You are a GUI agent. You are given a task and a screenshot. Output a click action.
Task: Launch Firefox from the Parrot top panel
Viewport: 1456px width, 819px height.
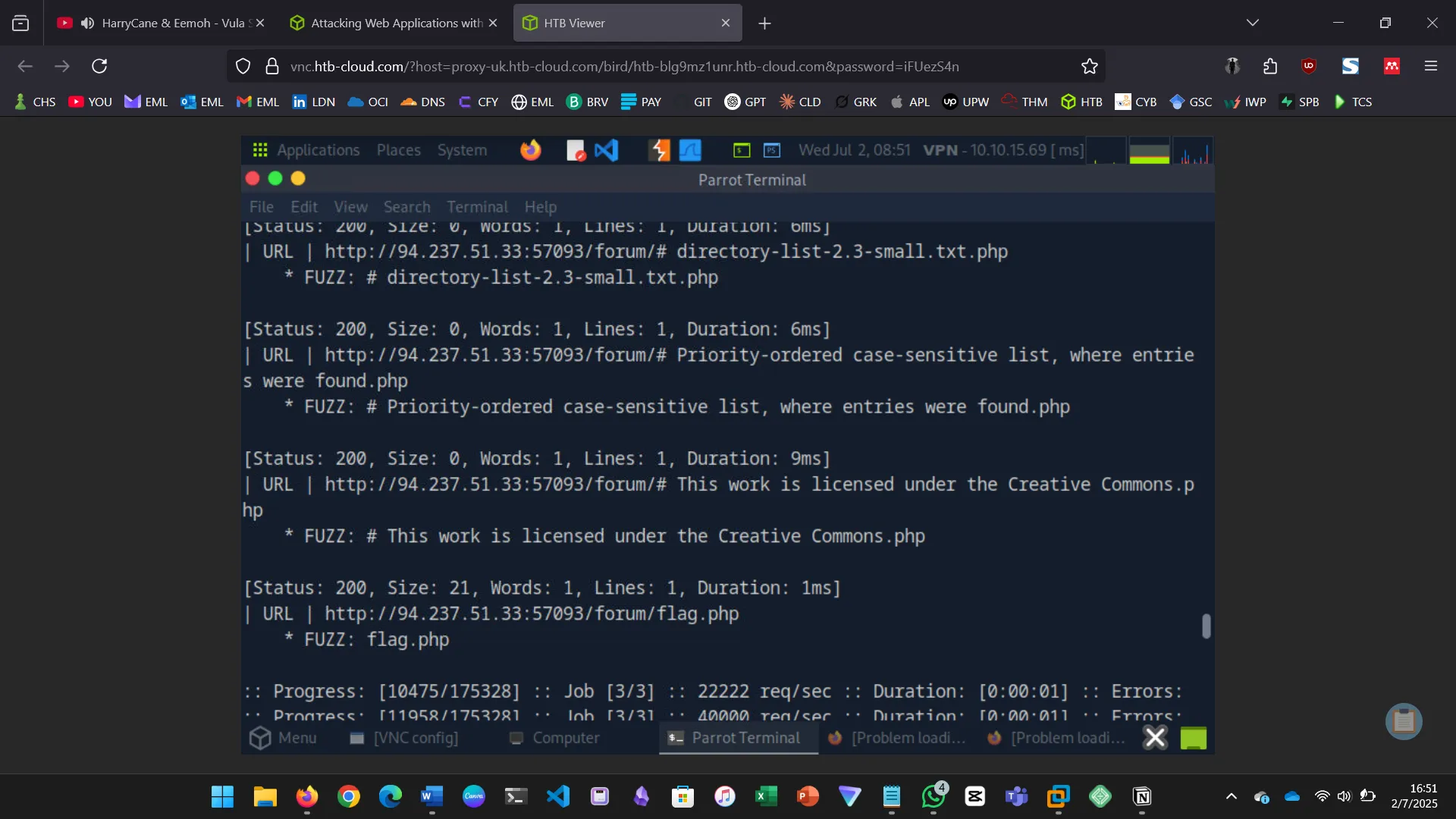531,150
